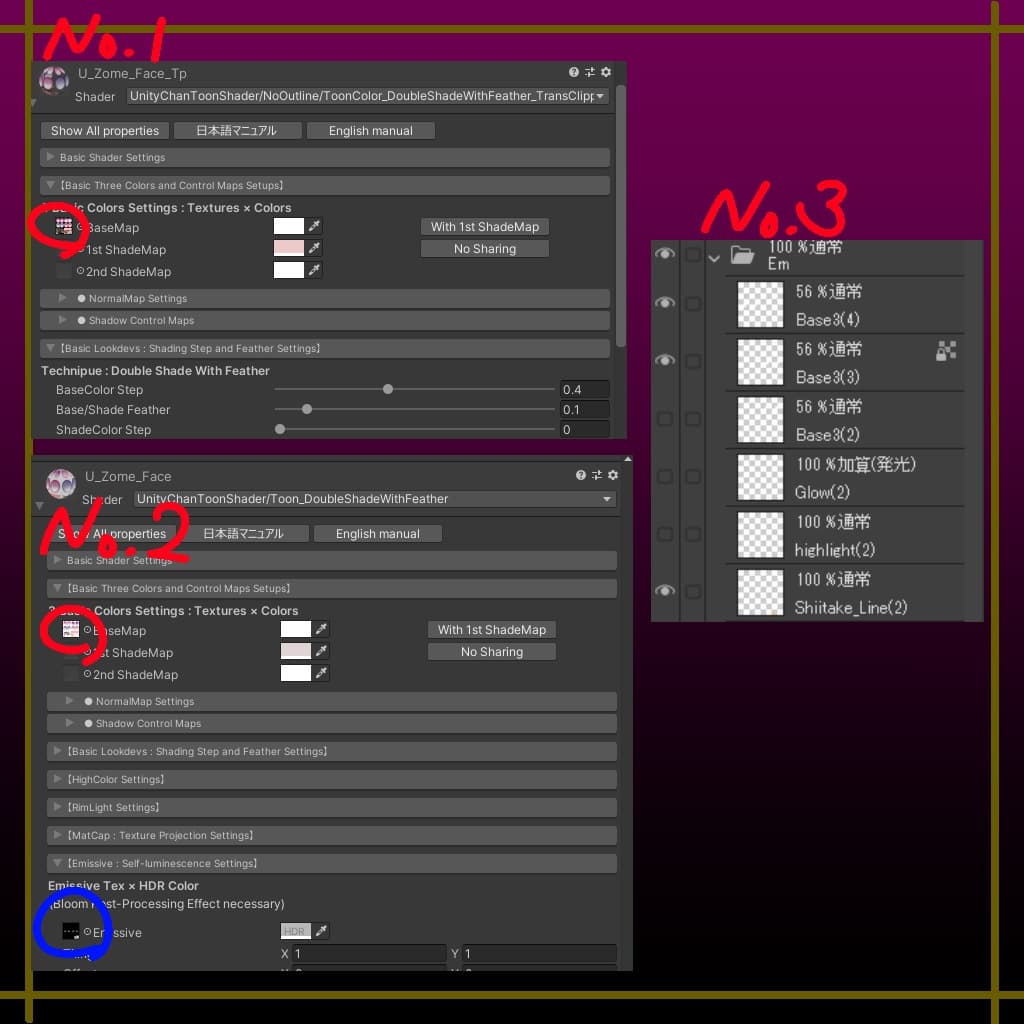Show the Glow(2) layer
This screenshot has height=1024, width=1024.
[x=665, y=476]
